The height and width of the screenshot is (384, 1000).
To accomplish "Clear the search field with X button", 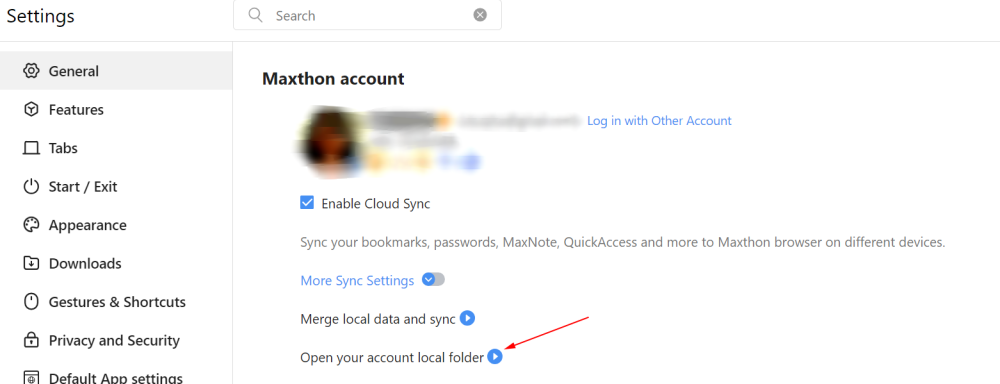I will point(480,15).
